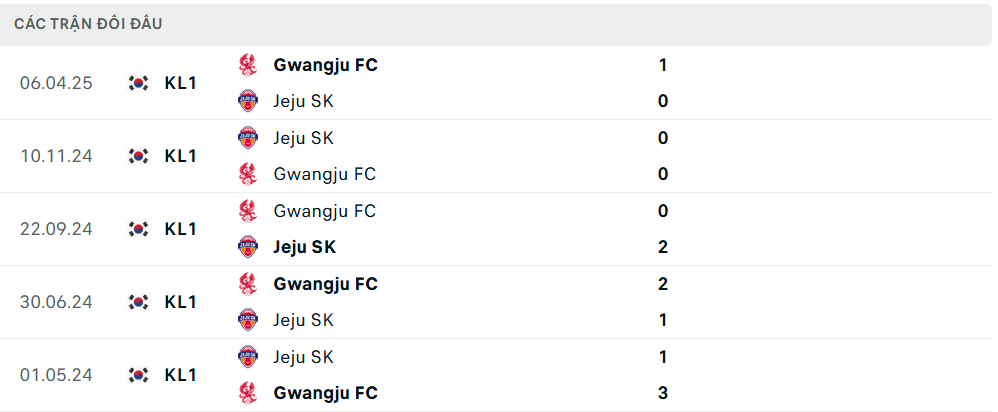Click Gwangju FC logo in 06.04.25 match
The height and width of the screenshot is (412, 998).
[x=248, y=65]
